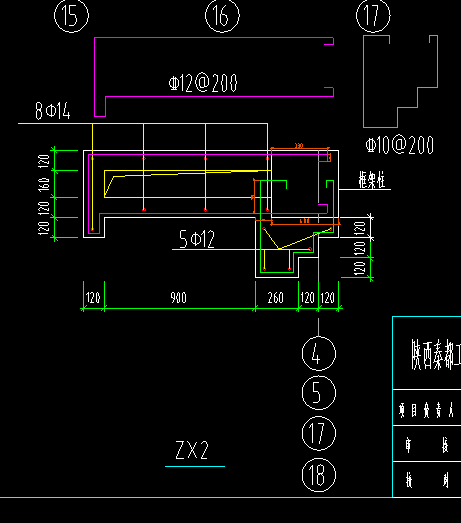Select the ZX2 section title
Screen dimensions: 461x523
click(192, 450)
